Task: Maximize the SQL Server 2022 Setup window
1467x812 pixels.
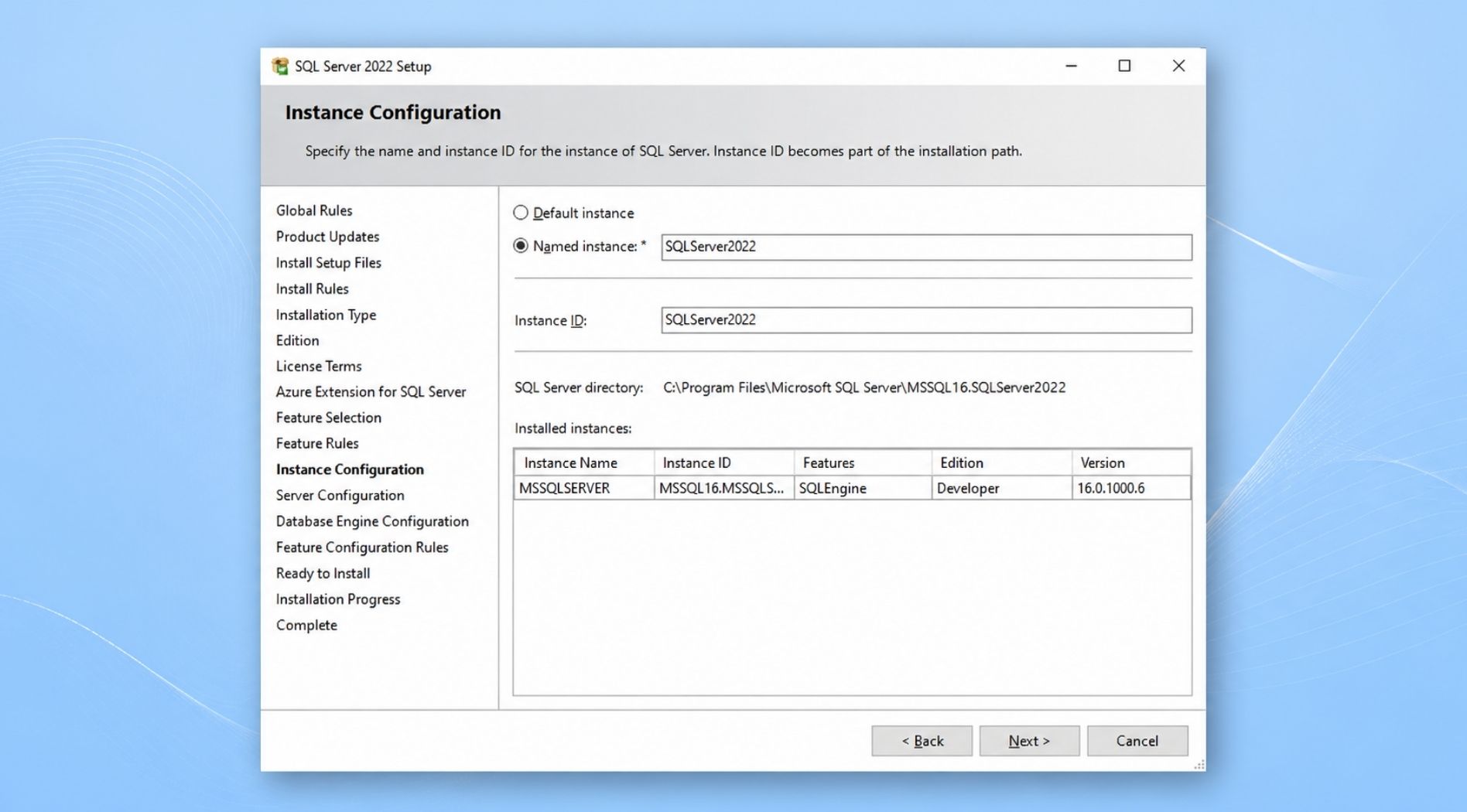Action: coord(1124,67)
